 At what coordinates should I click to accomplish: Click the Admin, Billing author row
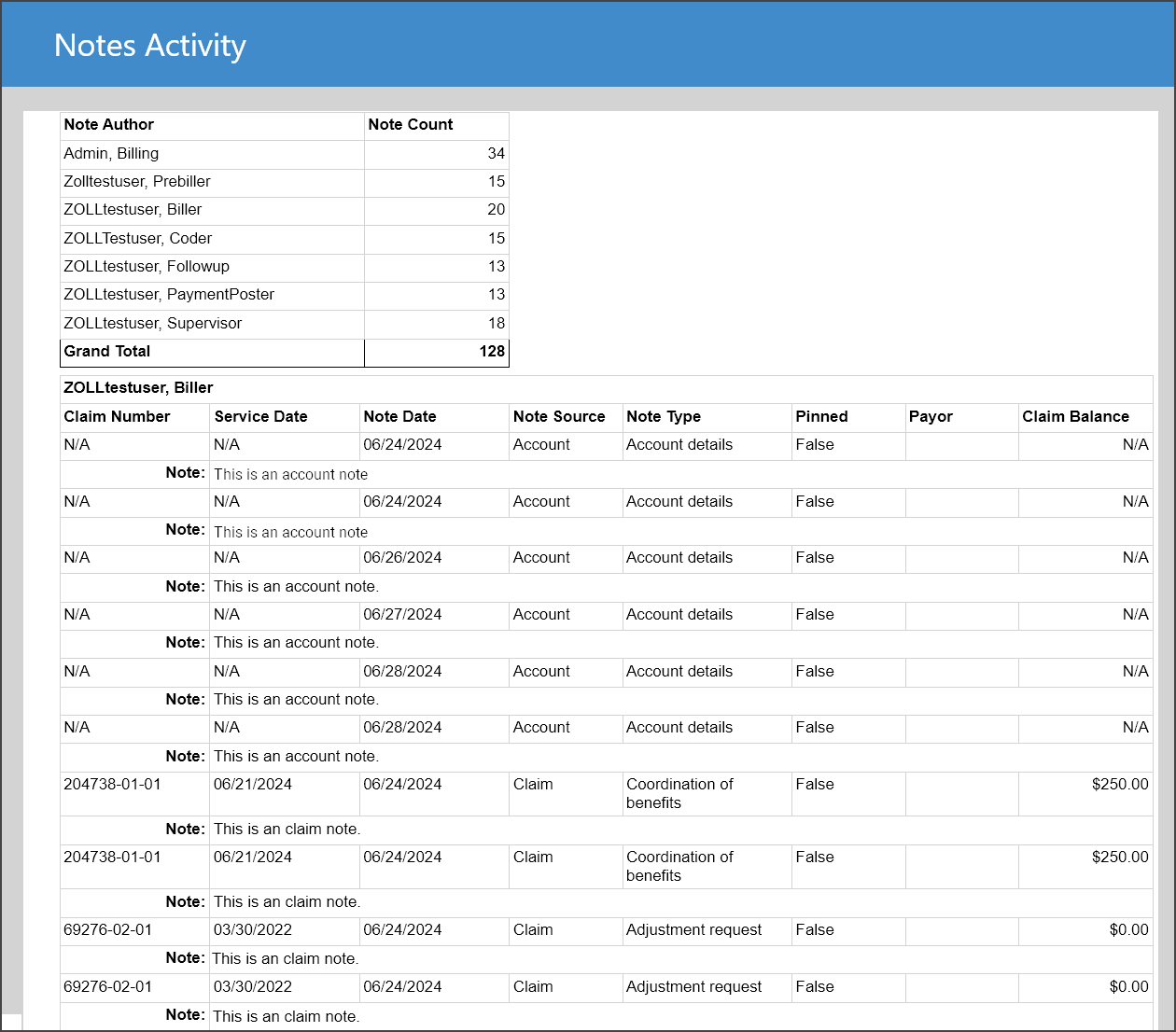[x=284, y=154]
